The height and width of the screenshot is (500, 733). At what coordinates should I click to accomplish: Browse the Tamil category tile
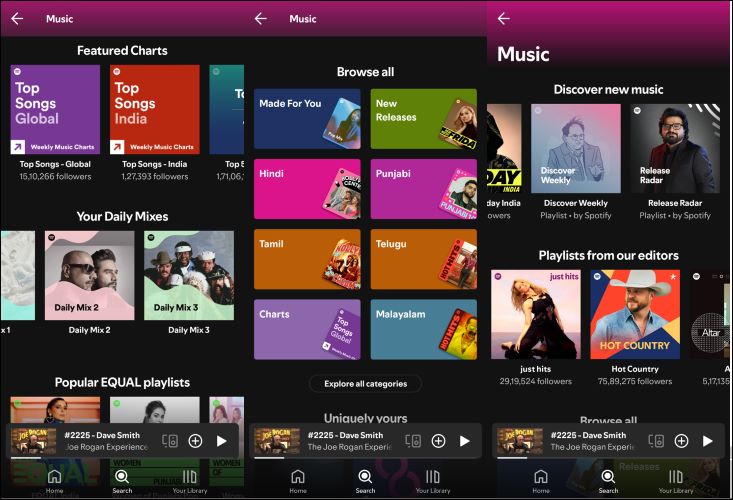pos(307,259)
